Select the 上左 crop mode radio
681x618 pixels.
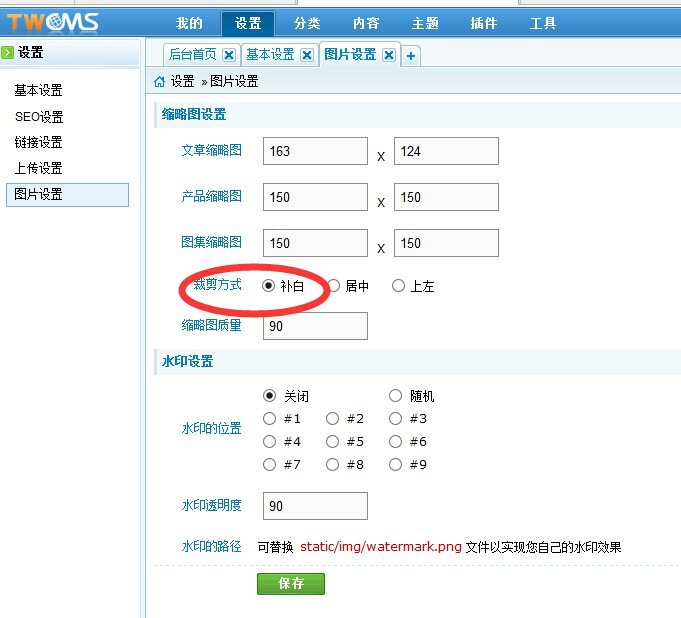(398, 286)
